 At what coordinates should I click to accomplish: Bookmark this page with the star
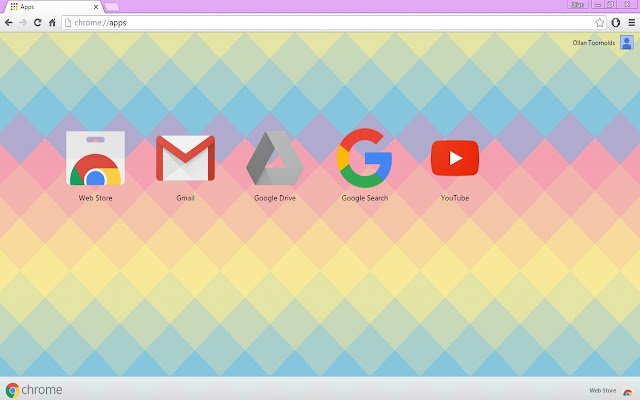pyautogui.click(x=599, y=22)
